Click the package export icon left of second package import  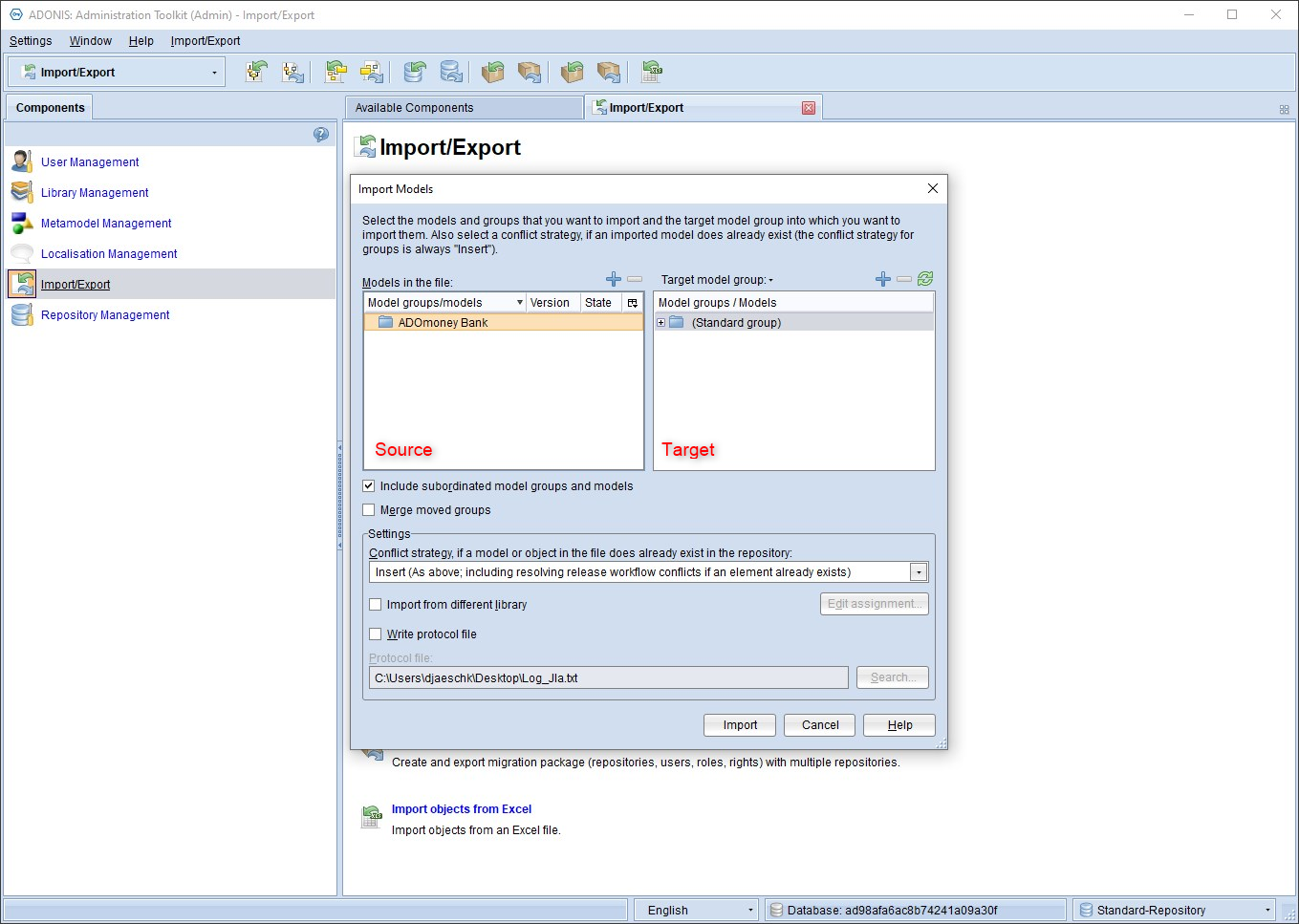click(530, 72)
